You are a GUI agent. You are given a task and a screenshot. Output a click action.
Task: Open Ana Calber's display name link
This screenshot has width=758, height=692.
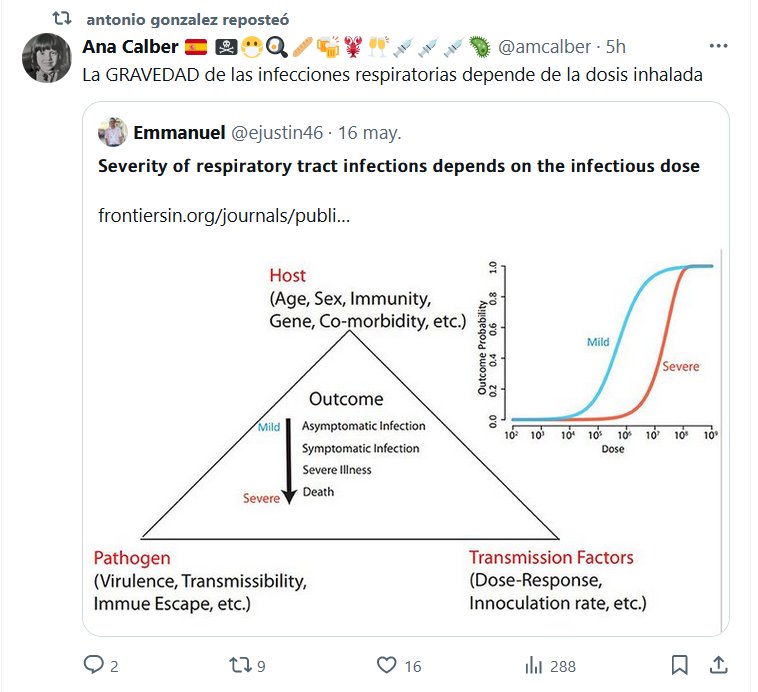click(130, 47)
